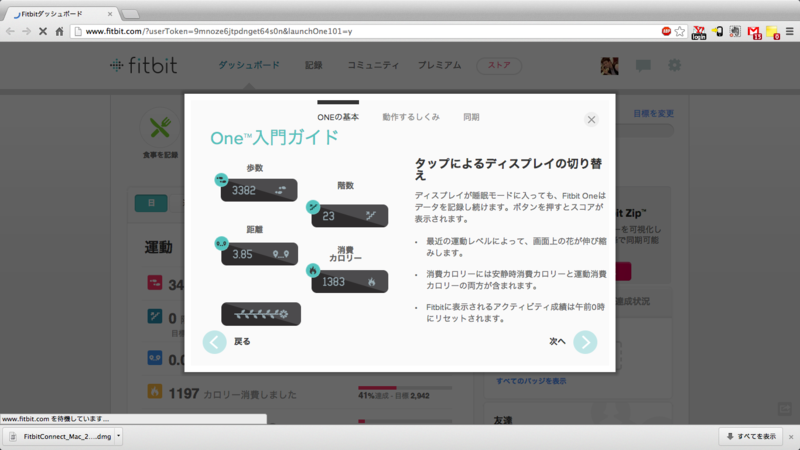Click the calories display showing 1383

[350, 282]
